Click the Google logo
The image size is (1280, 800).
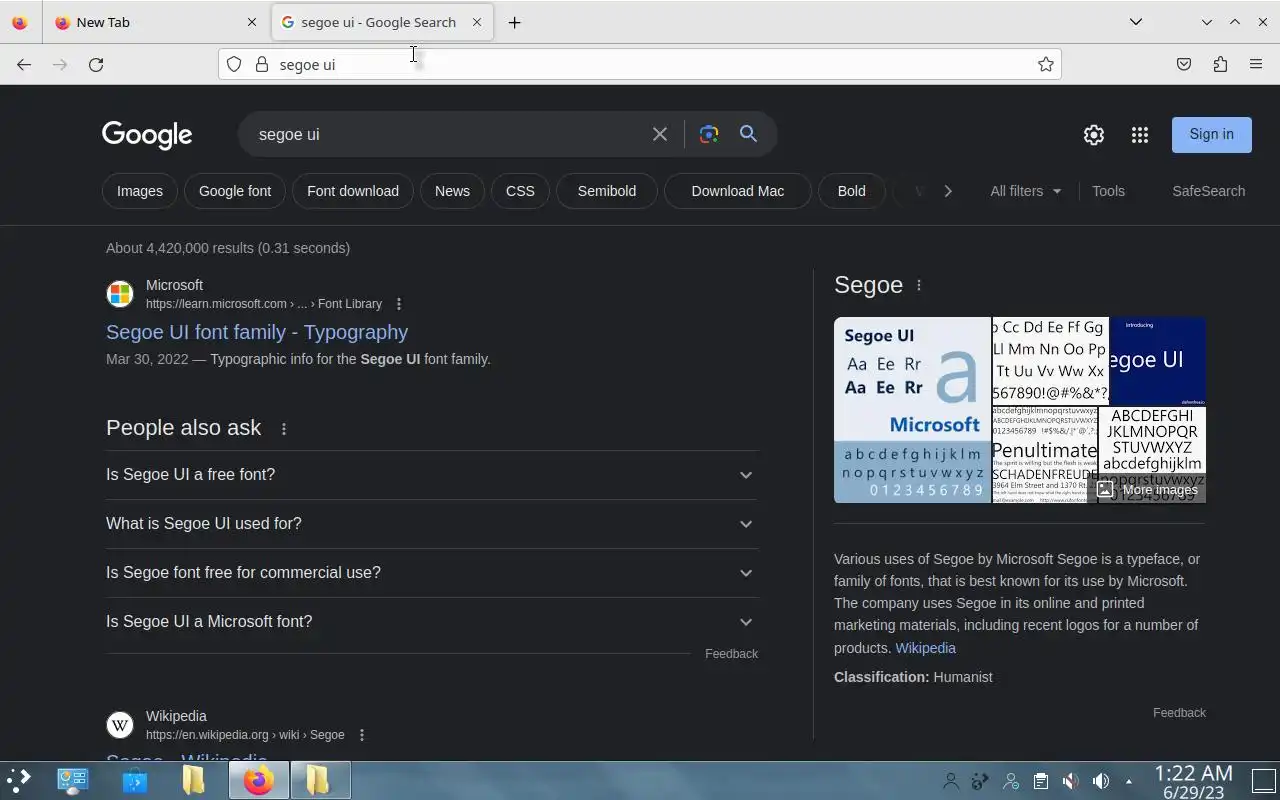[147, 135]
